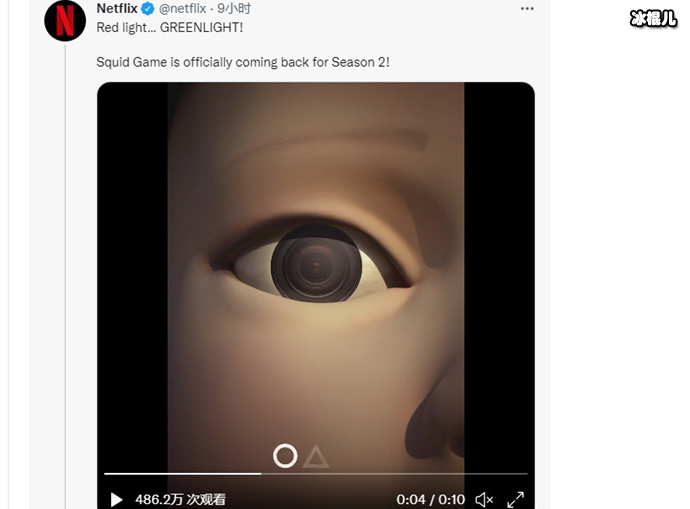
Task: Unmute the video sound
Action: tap(485, 499)
